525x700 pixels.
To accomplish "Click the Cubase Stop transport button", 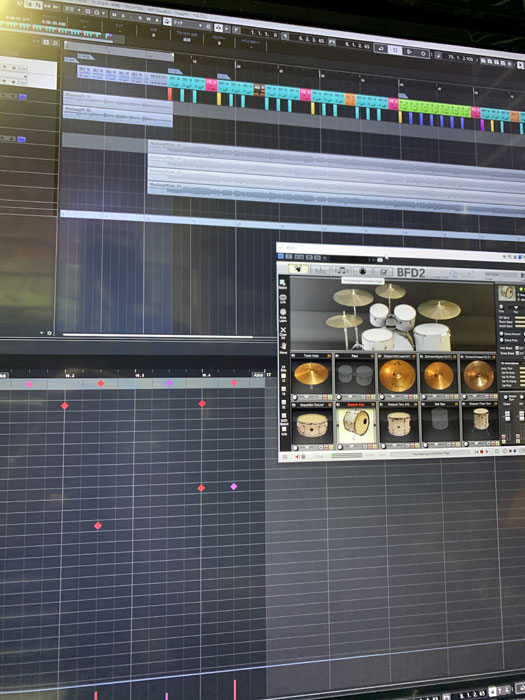I will pos(395,50).
